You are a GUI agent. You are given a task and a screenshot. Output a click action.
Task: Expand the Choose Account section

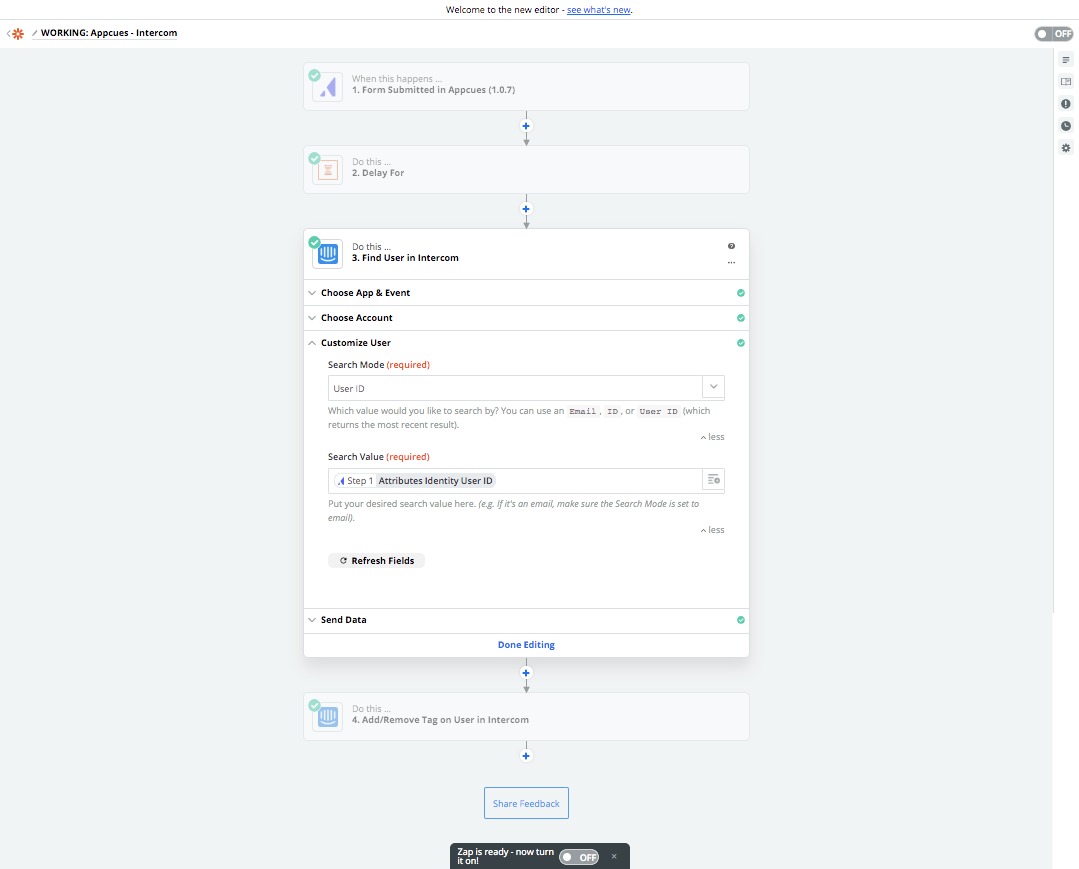point(526,318)
